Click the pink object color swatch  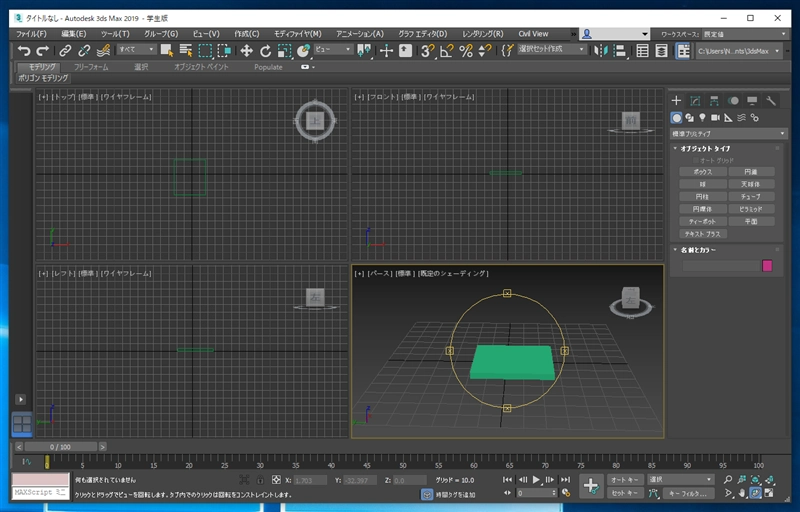(767, 265)
